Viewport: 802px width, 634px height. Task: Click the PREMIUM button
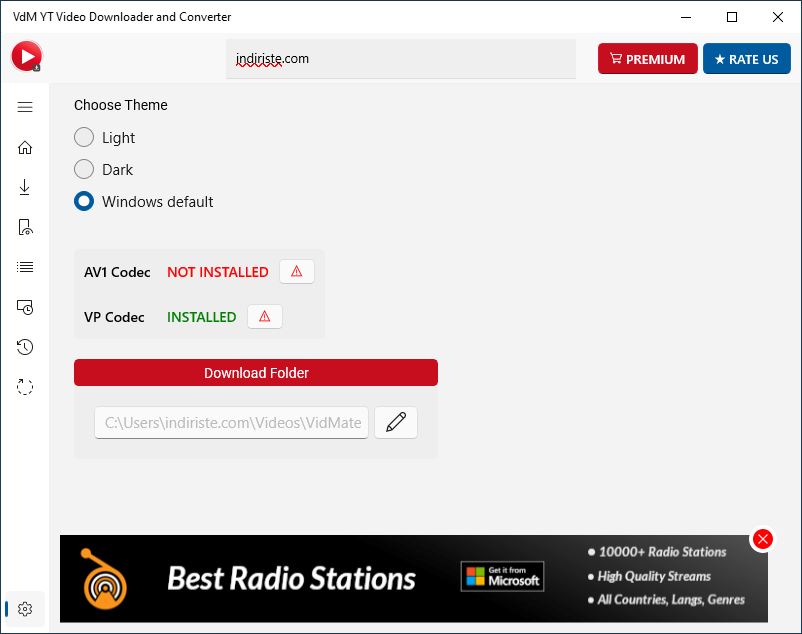648,59
